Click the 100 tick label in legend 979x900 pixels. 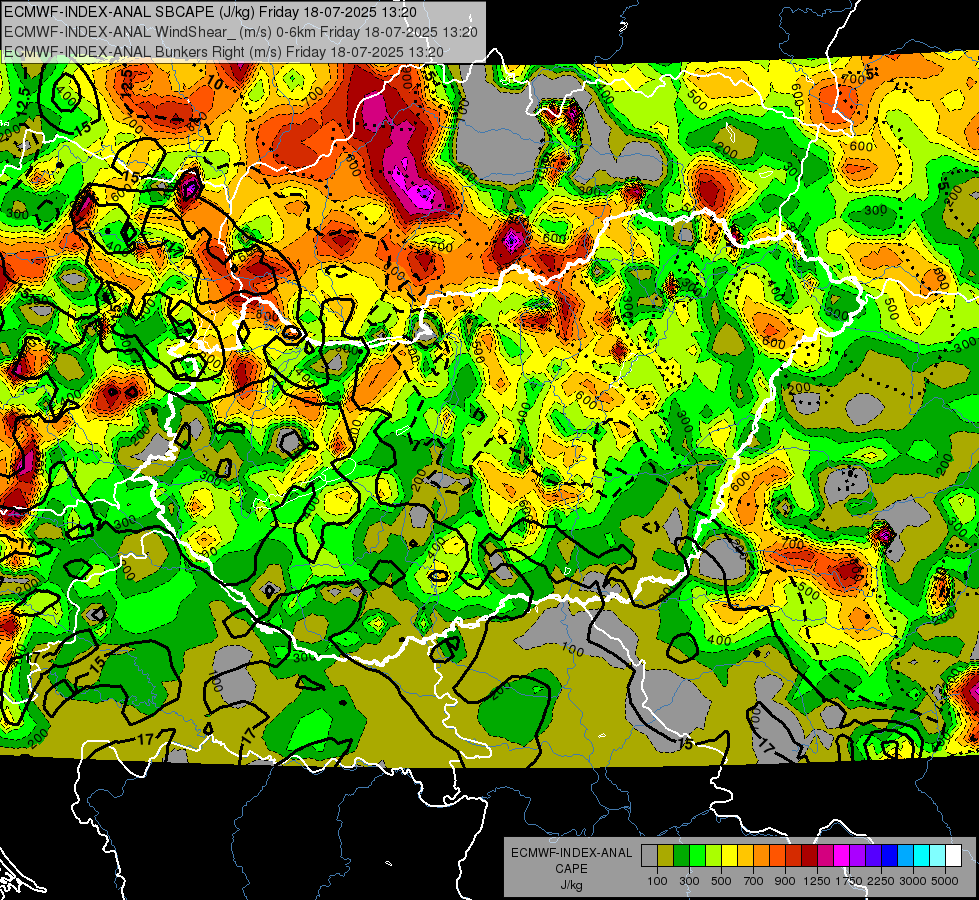(657, 881)
